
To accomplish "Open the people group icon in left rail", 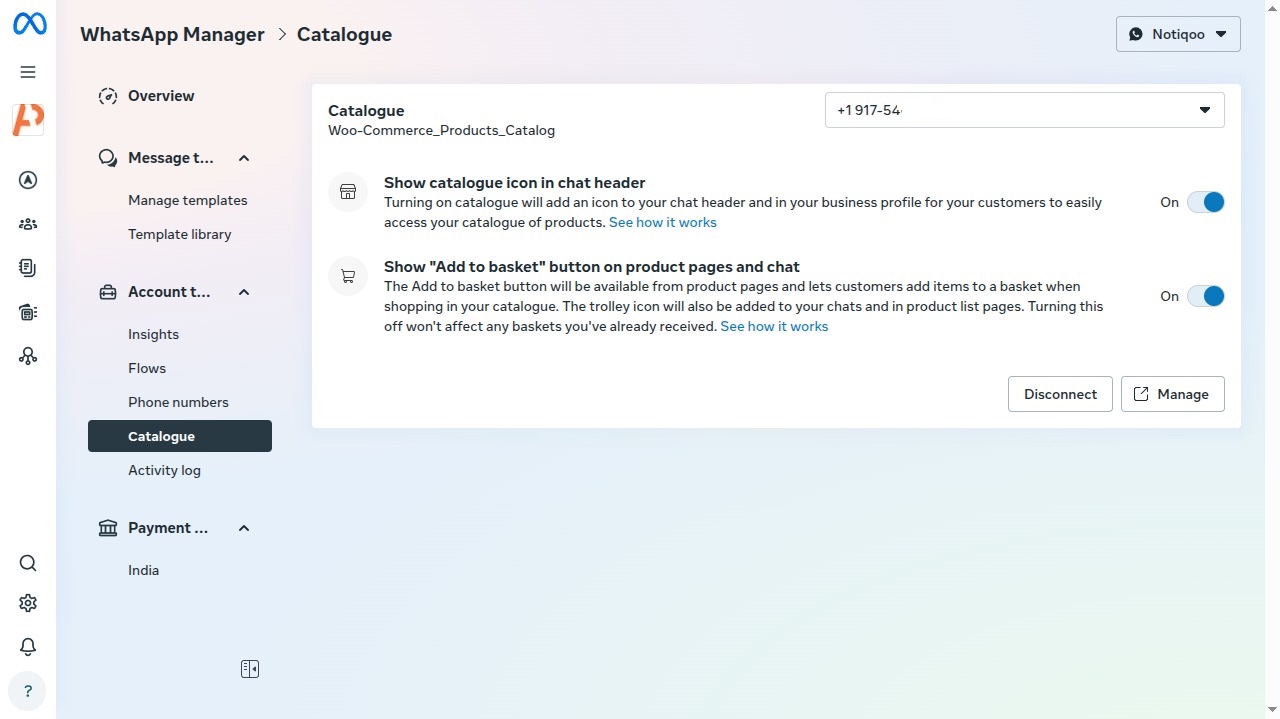I will click(28, 224).
